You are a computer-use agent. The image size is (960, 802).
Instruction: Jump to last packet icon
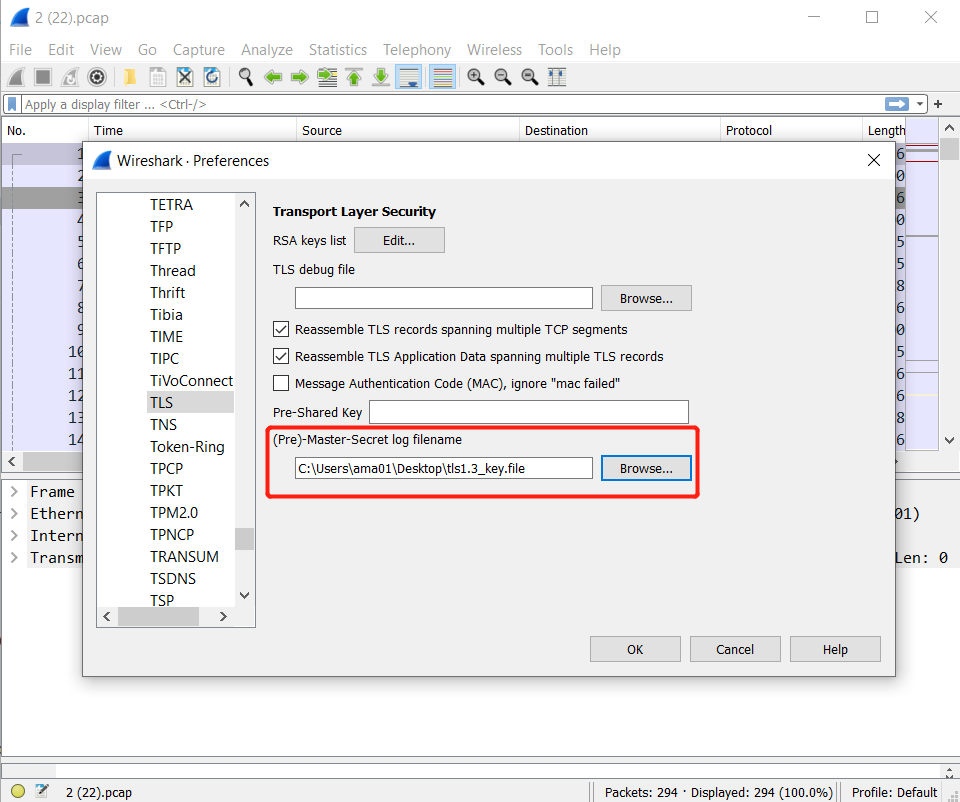coord(381,77)
